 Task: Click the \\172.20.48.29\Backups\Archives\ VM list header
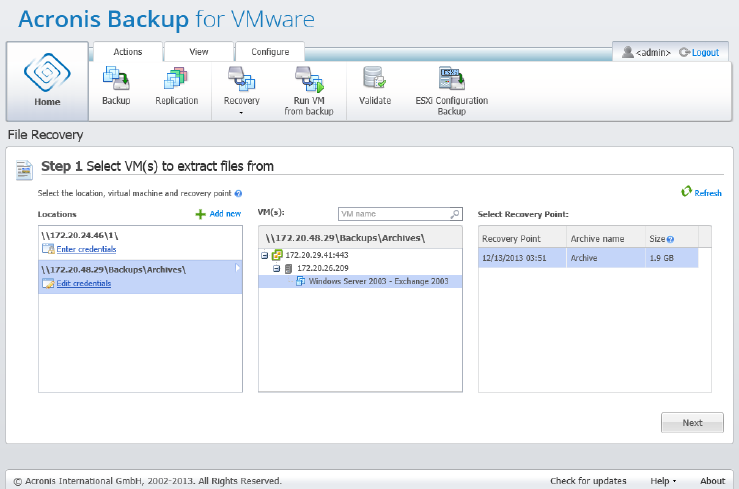coord(361,237)
